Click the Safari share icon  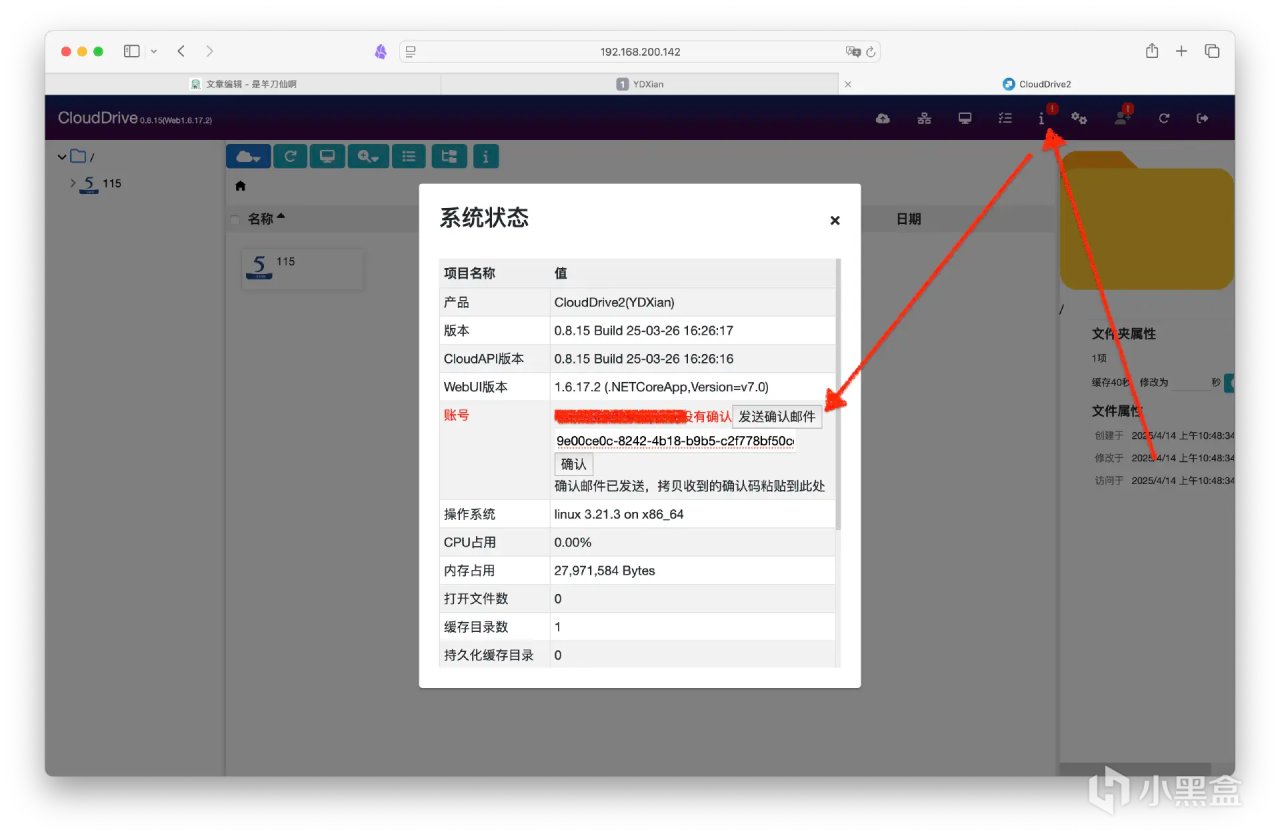(1152, 50)
